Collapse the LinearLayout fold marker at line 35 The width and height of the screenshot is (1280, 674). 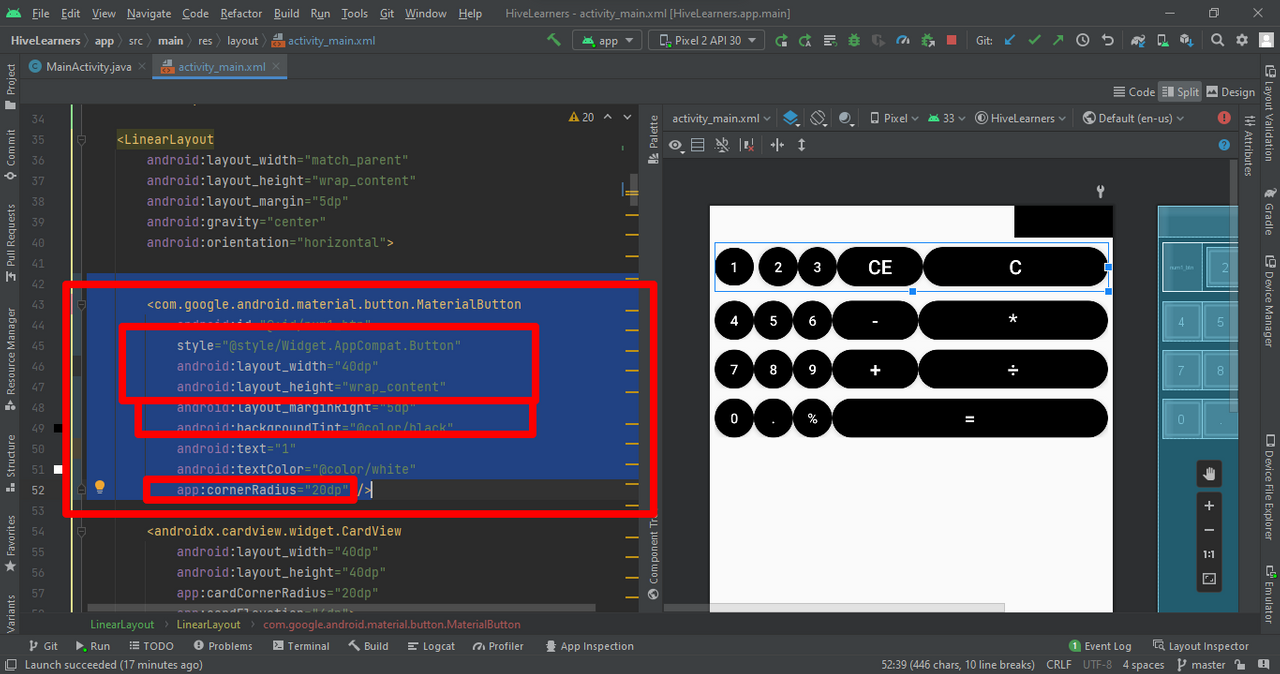(82, 139)
